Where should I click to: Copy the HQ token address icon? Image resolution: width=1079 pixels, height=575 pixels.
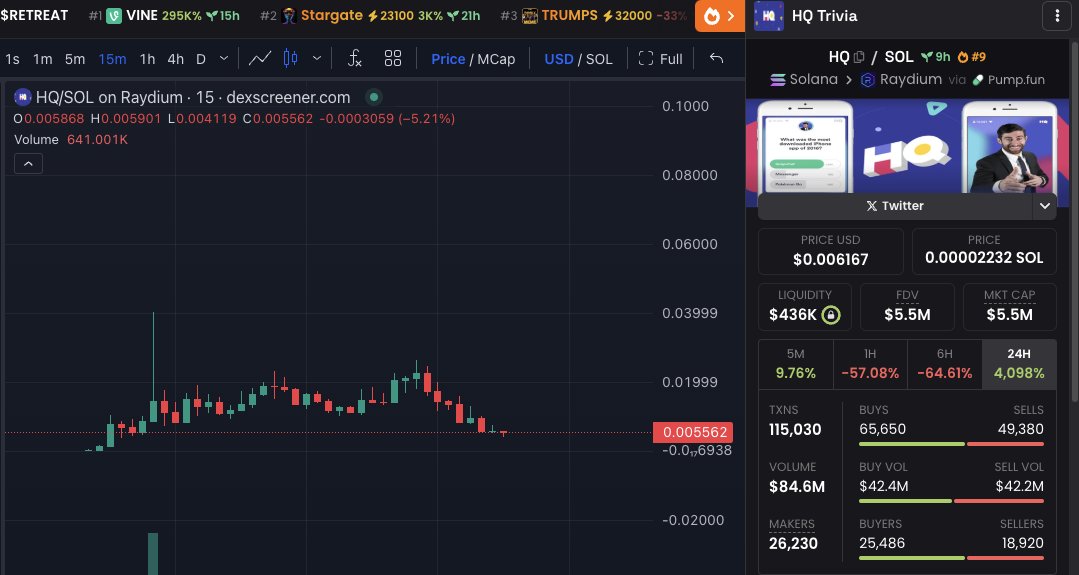(x=858, y=57)
